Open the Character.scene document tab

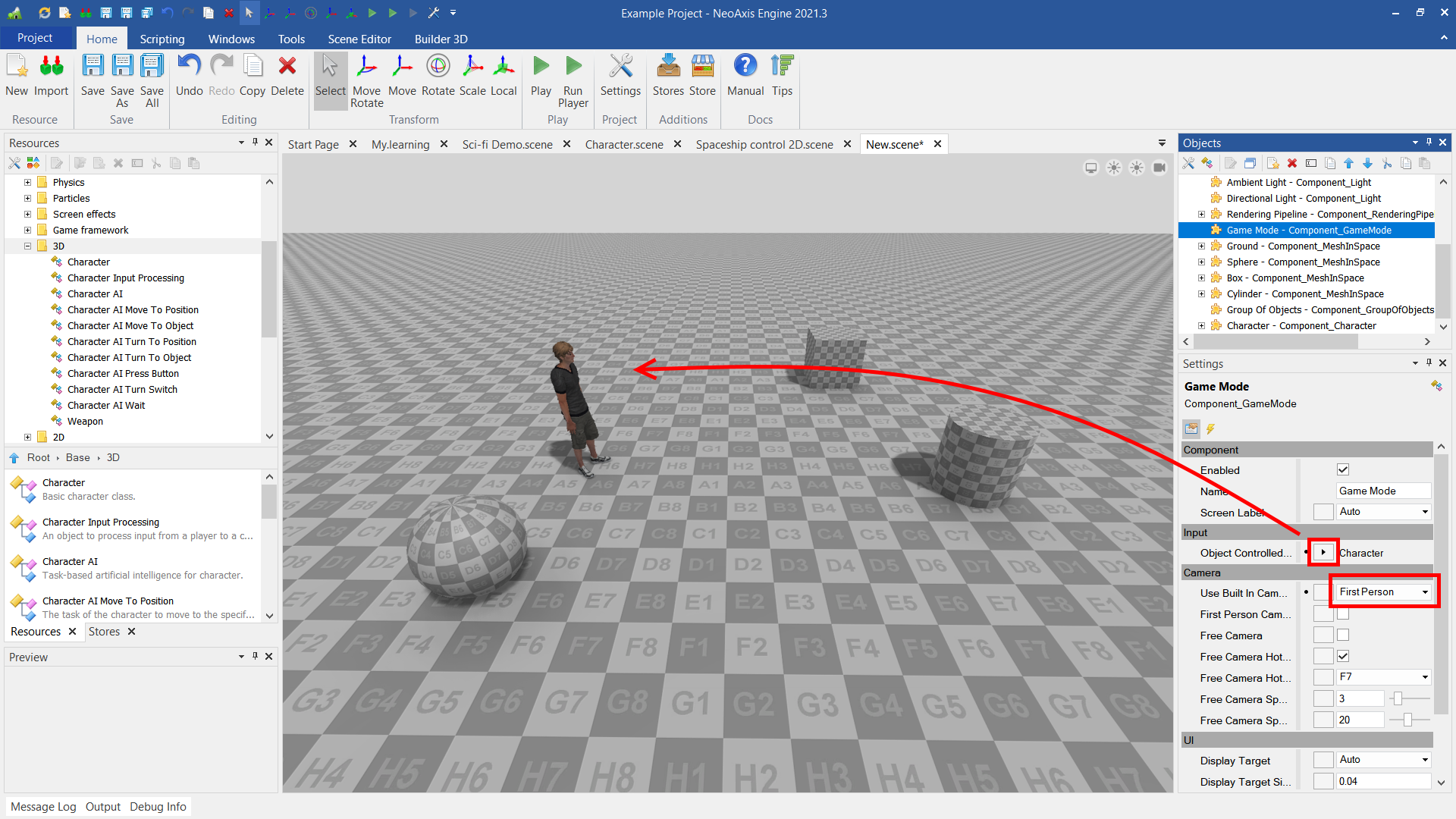tap(623, 144)
